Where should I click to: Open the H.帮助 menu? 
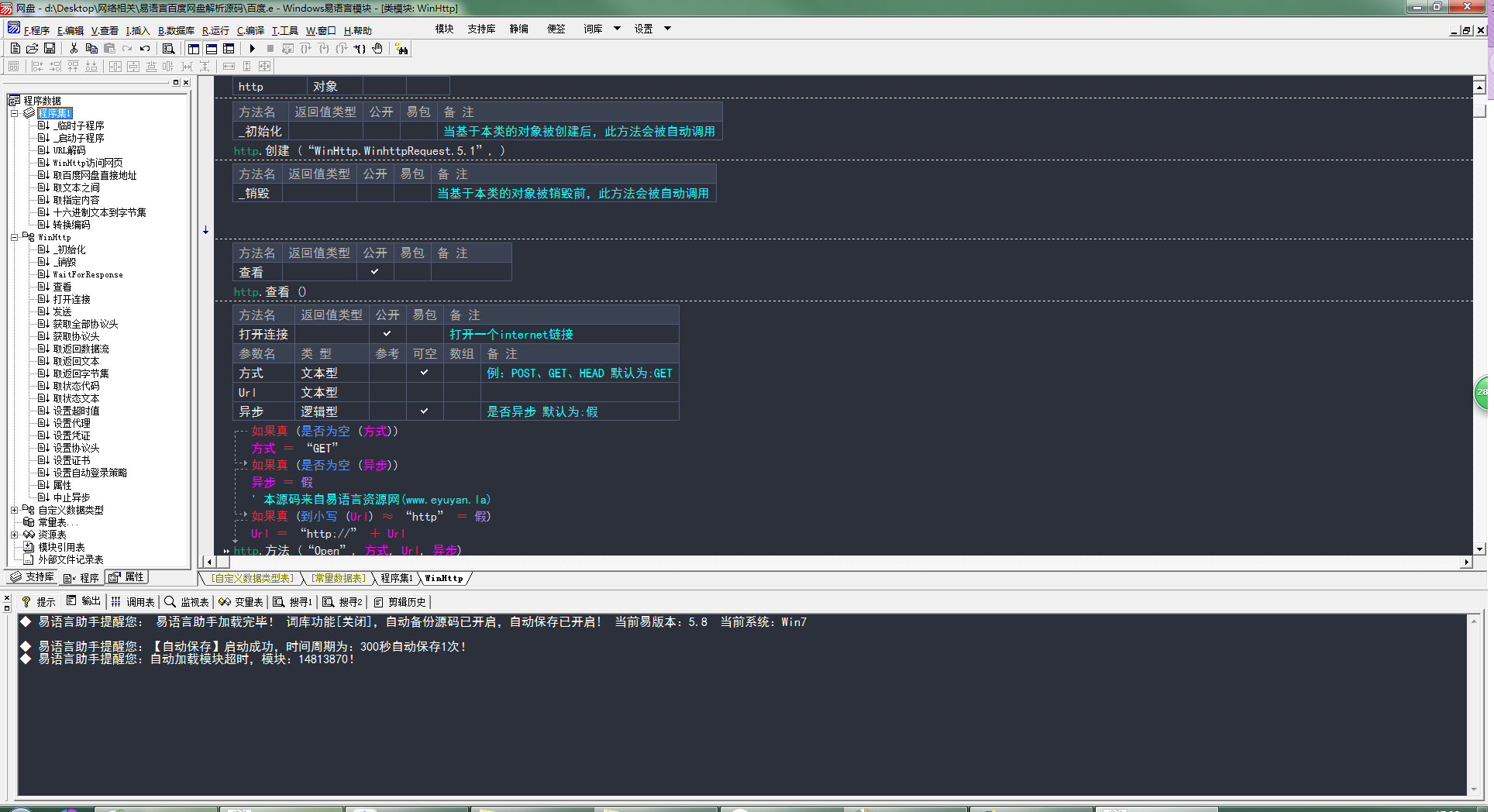[x=357, y=30]
